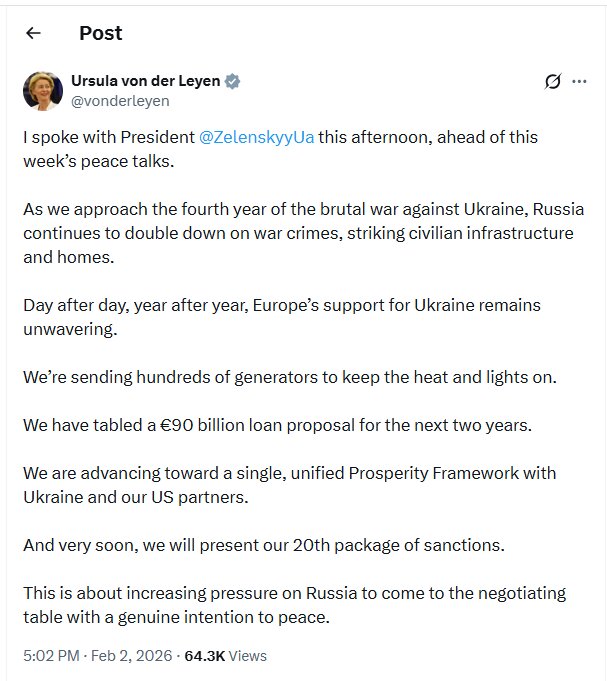607x681 pixels.
Task: Click the Prosperity Framework sentence
Action: coord(290,473)
